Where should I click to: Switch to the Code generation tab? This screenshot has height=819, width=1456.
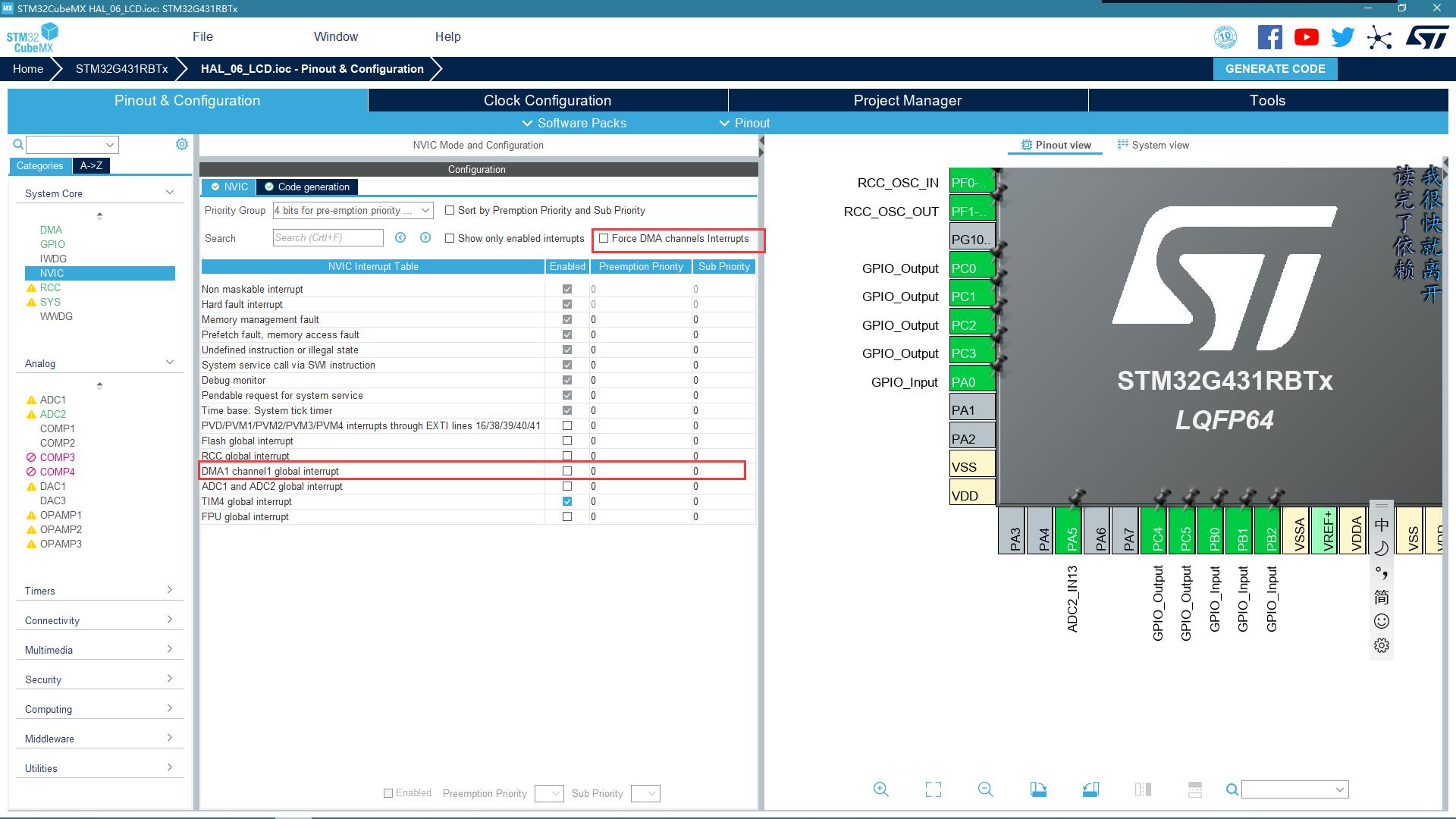click(307, 187)
